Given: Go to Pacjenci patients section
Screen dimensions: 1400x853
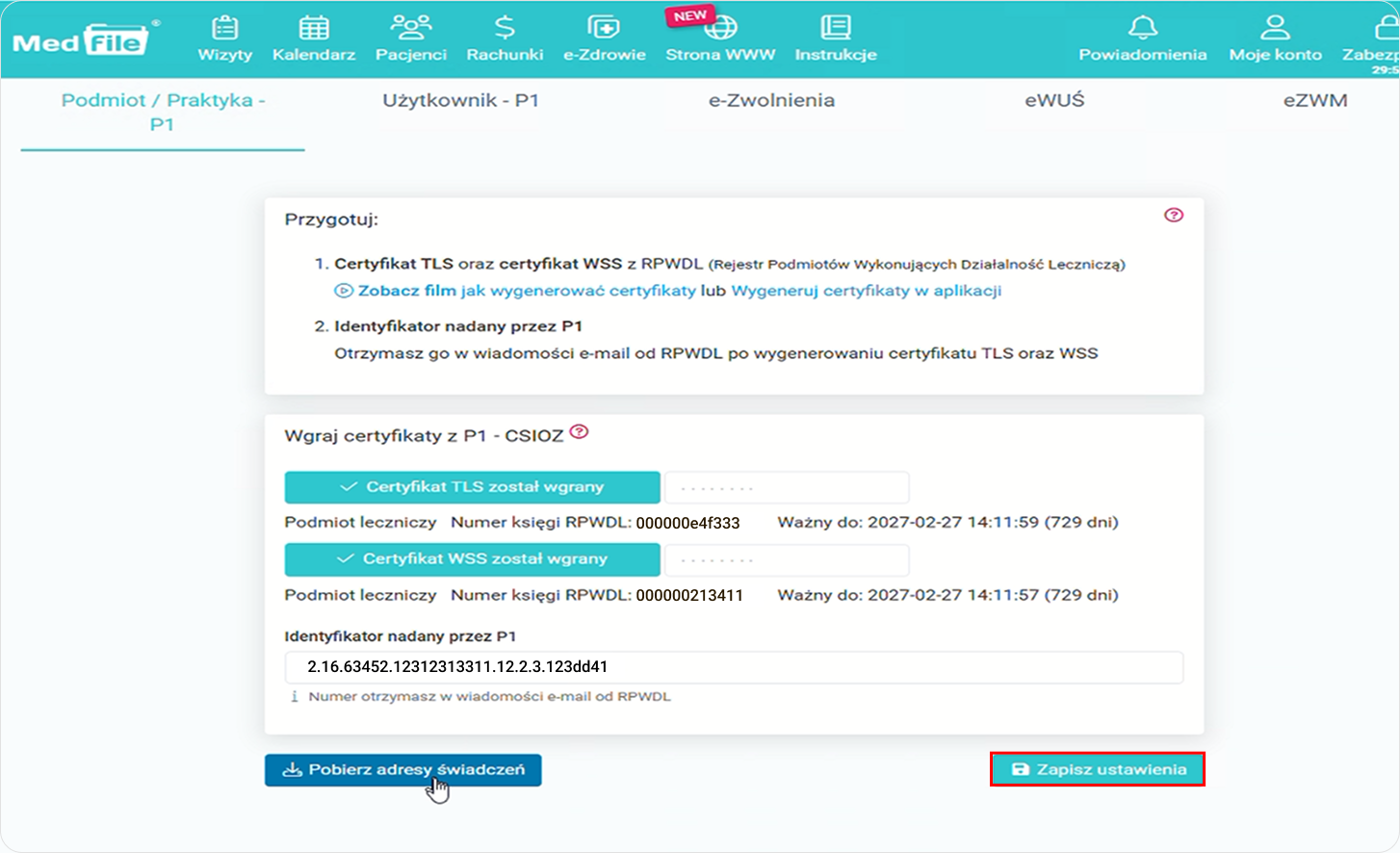Looking at the screenshot, I should click(410, 39).
